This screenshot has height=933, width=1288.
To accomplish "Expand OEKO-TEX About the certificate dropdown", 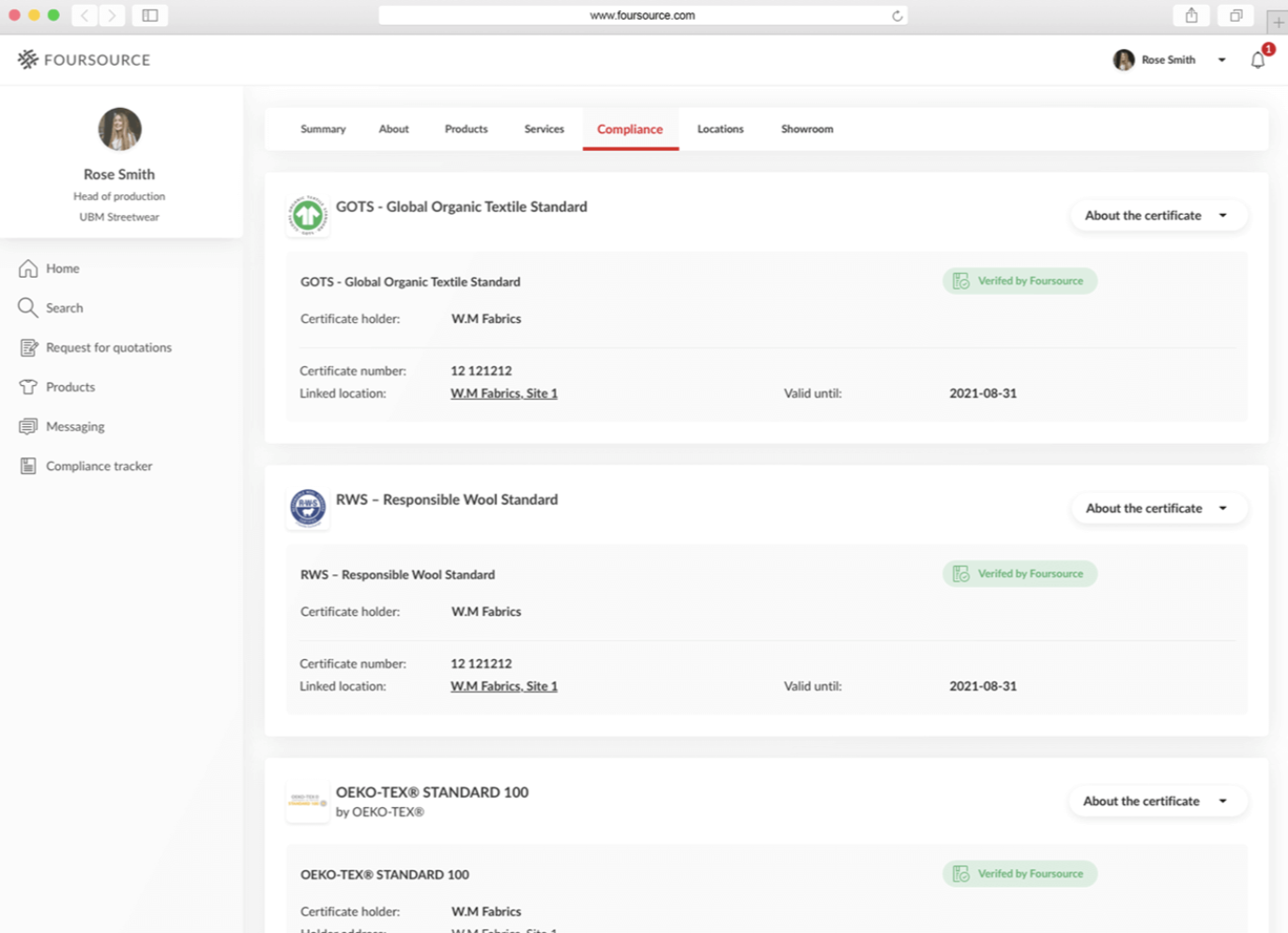I will 1157,801.
